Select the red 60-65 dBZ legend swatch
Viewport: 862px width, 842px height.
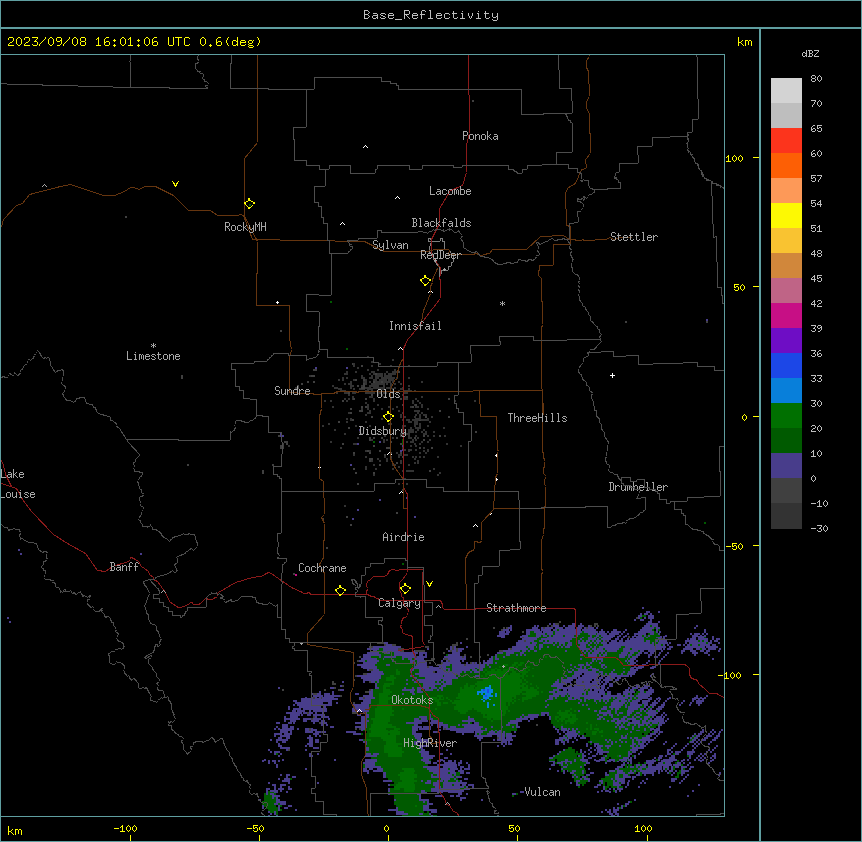(x=786, y=141)
